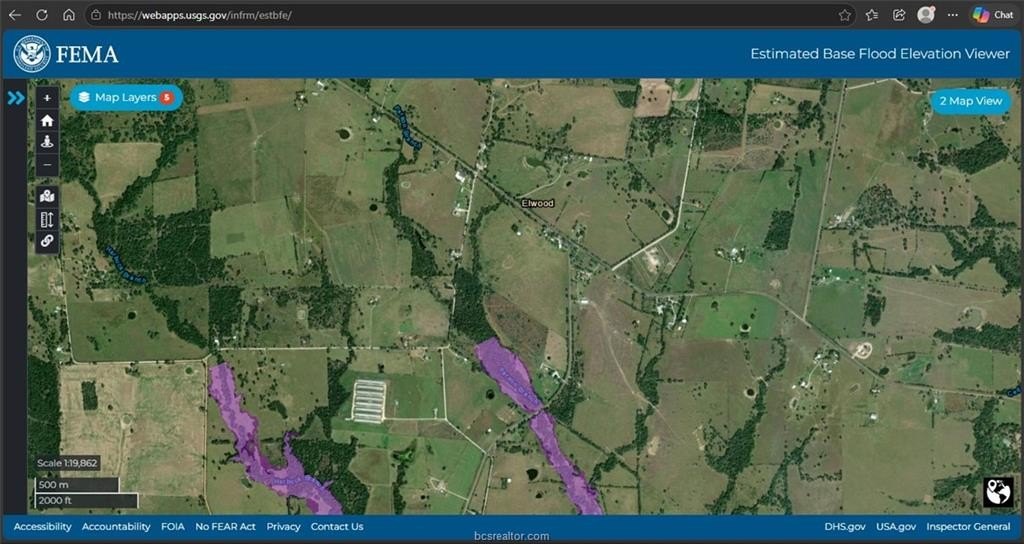The height and width of the screenshot is (544, 1024).
Task: Zoom out of the map
Action: click(x=47, y=165)
